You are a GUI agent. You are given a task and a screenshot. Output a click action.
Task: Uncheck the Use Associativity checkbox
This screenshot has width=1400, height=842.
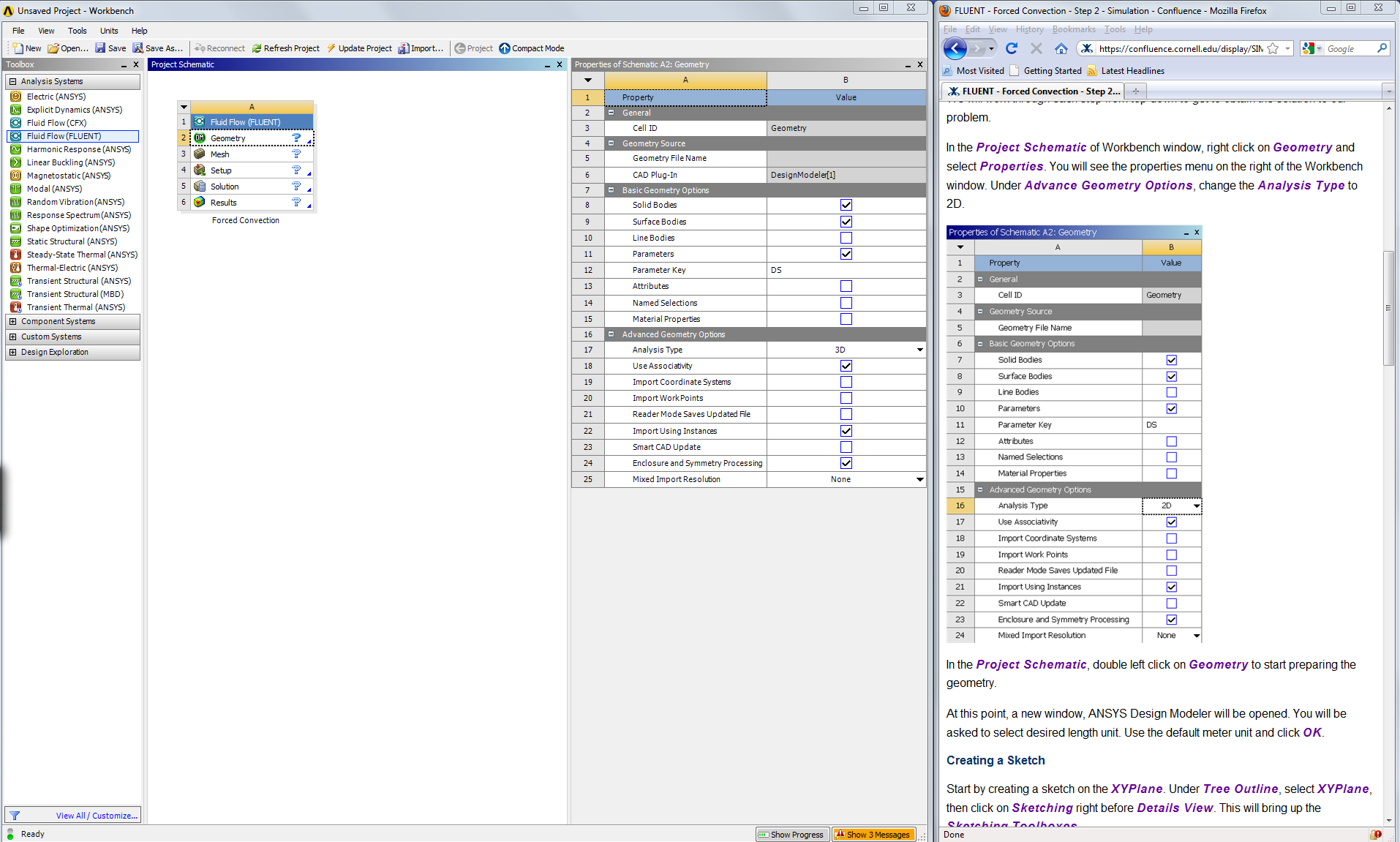point(846,366)
